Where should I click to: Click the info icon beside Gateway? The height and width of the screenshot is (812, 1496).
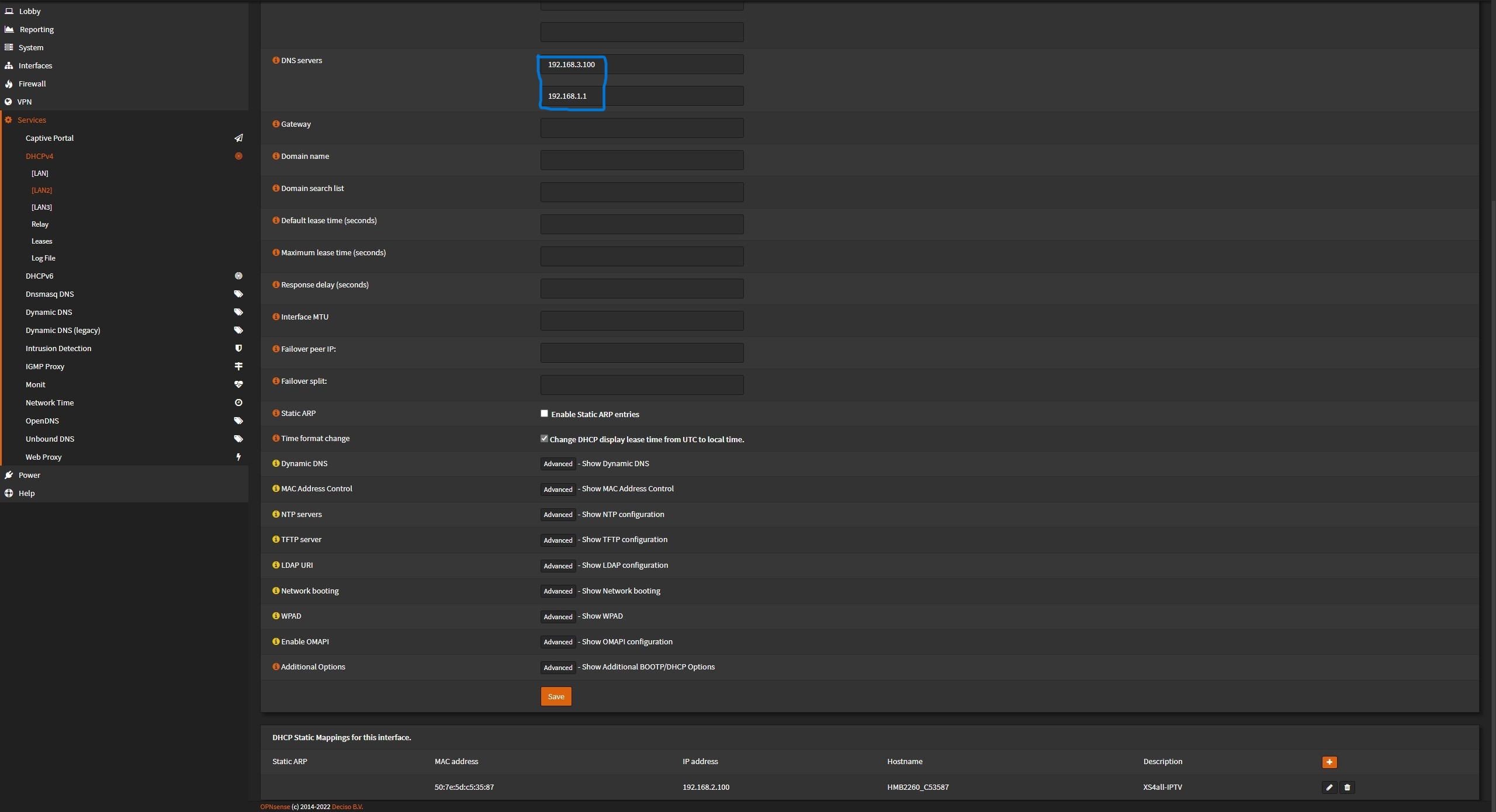(276, 124)
